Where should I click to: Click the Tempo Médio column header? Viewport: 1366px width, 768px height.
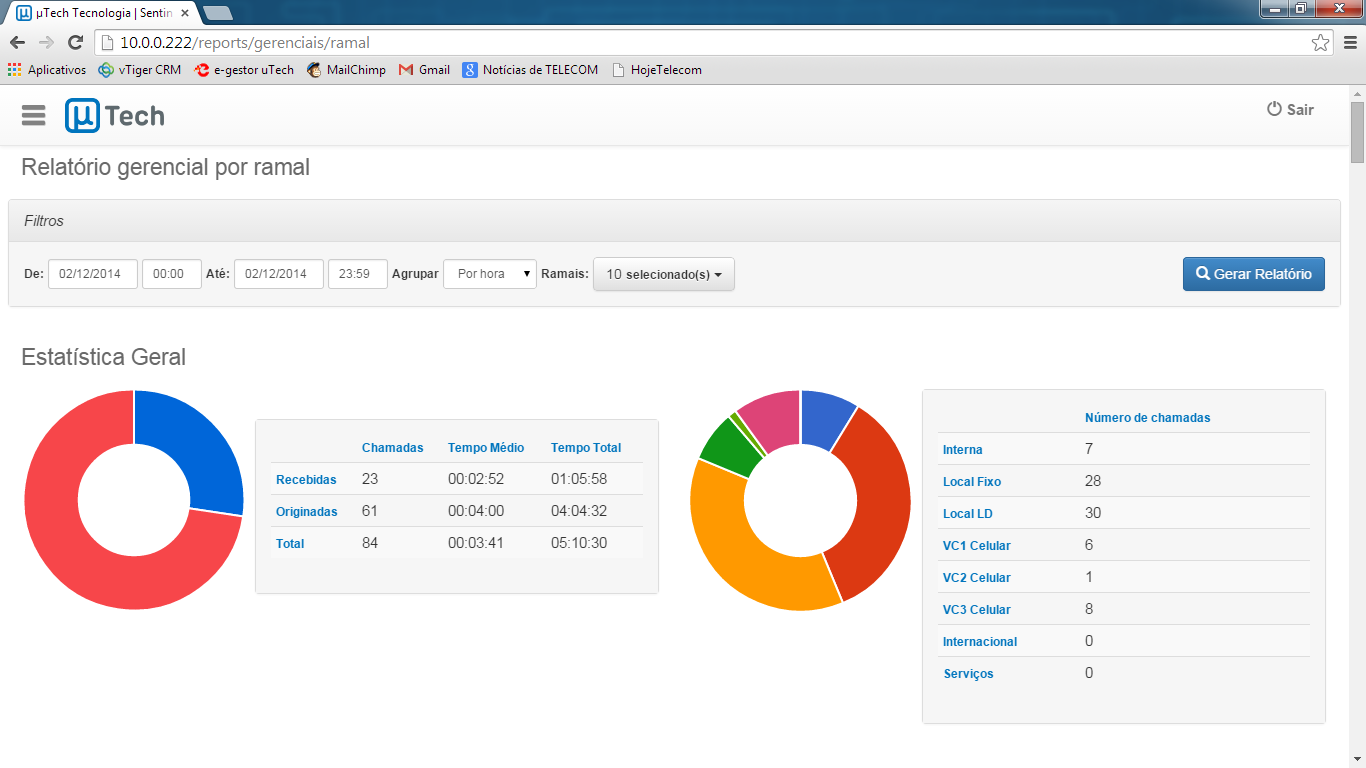pos(486,448)
